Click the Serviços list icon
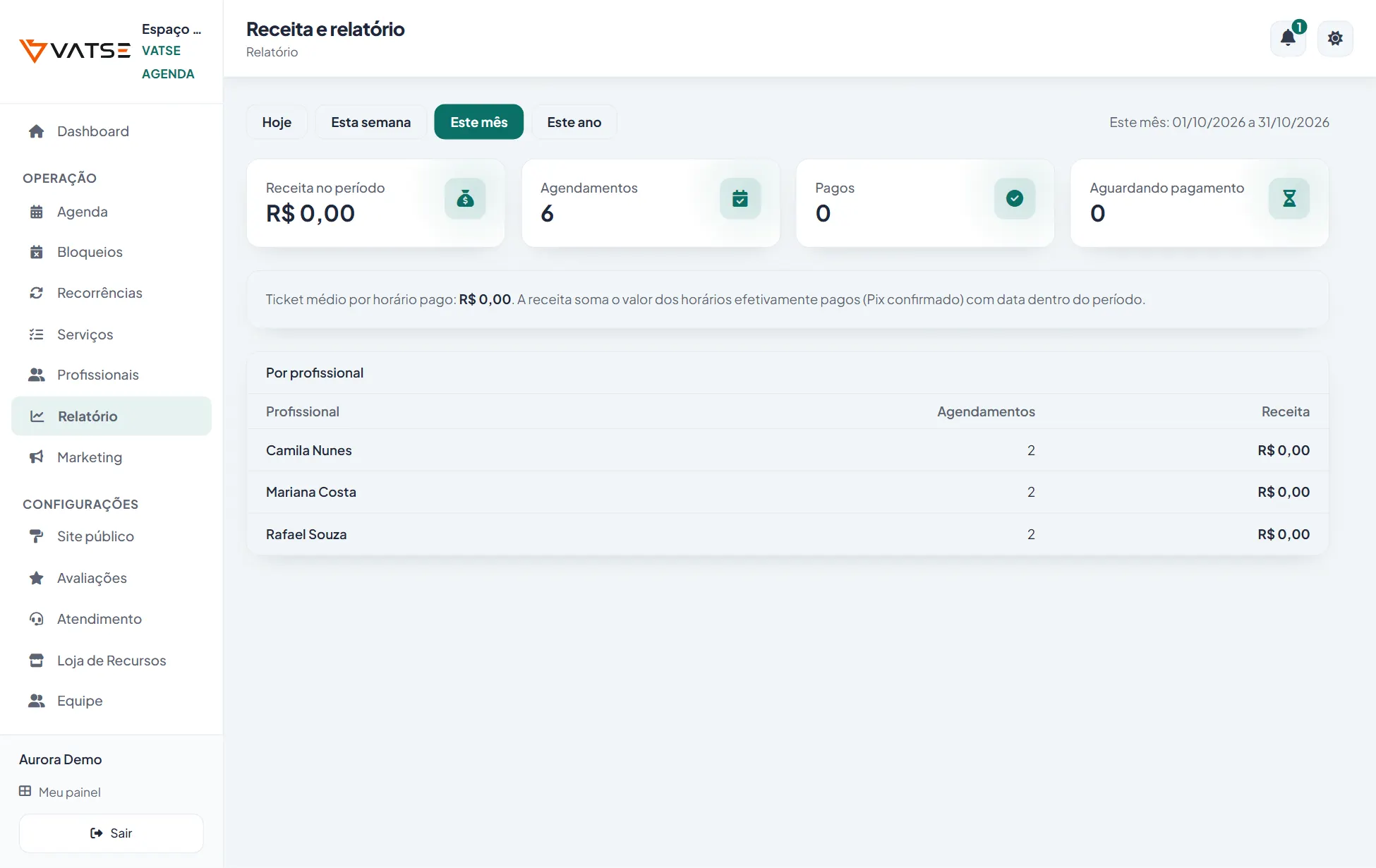 [37, 334]
